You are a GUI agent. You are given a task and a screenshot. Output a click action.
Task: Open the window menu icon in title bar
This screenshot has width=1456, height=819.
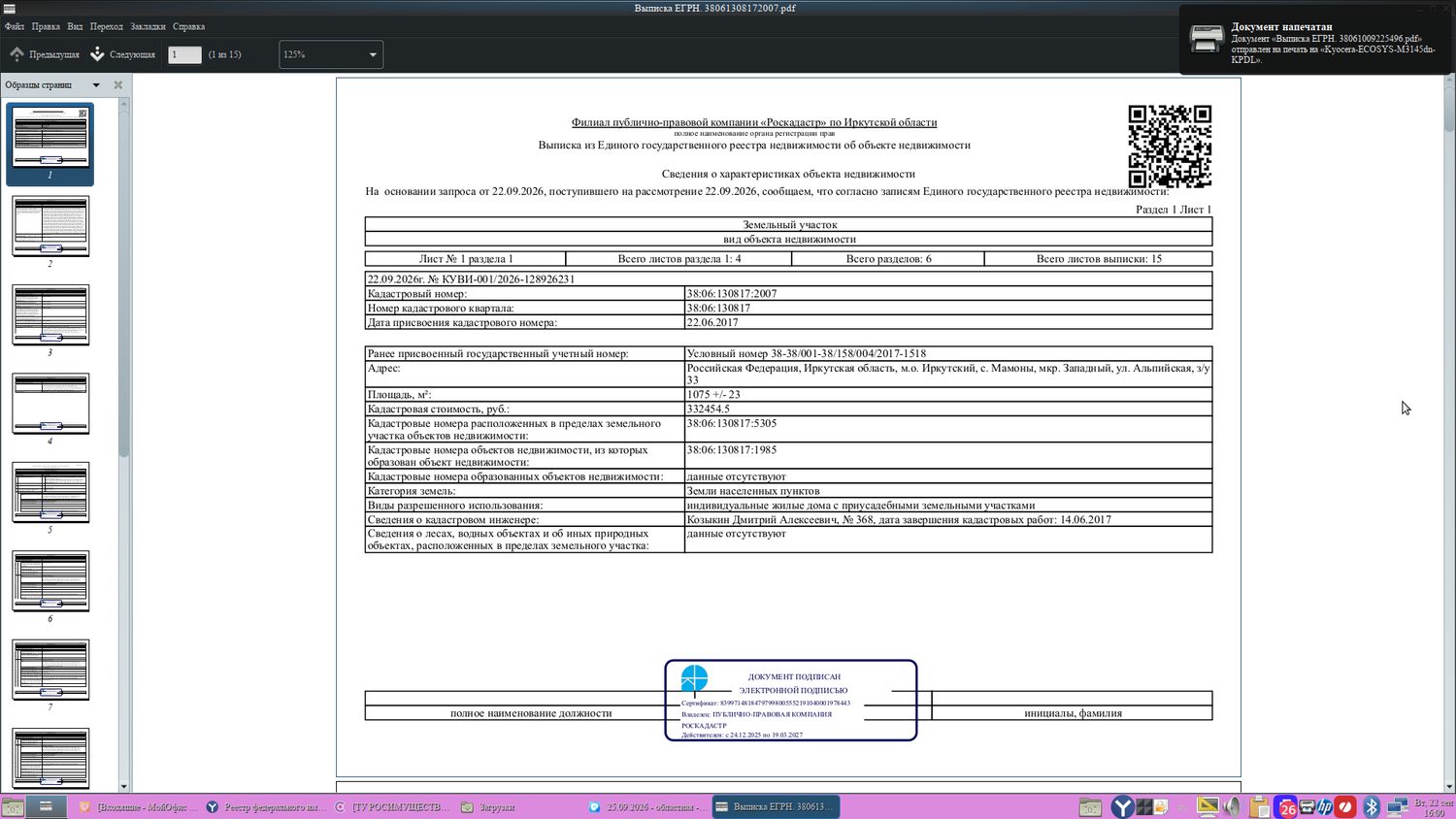[x=10, y=8]
